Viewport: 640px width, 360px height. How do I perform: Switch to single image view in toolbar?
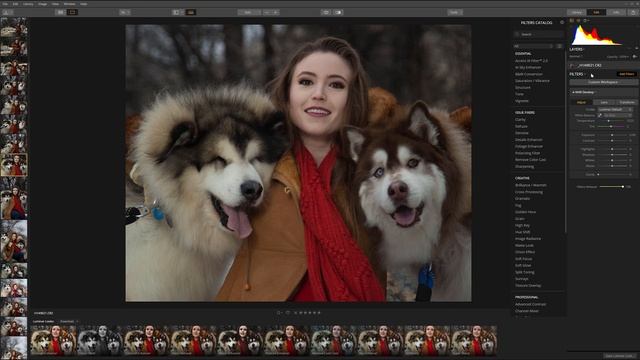[72, 12]
